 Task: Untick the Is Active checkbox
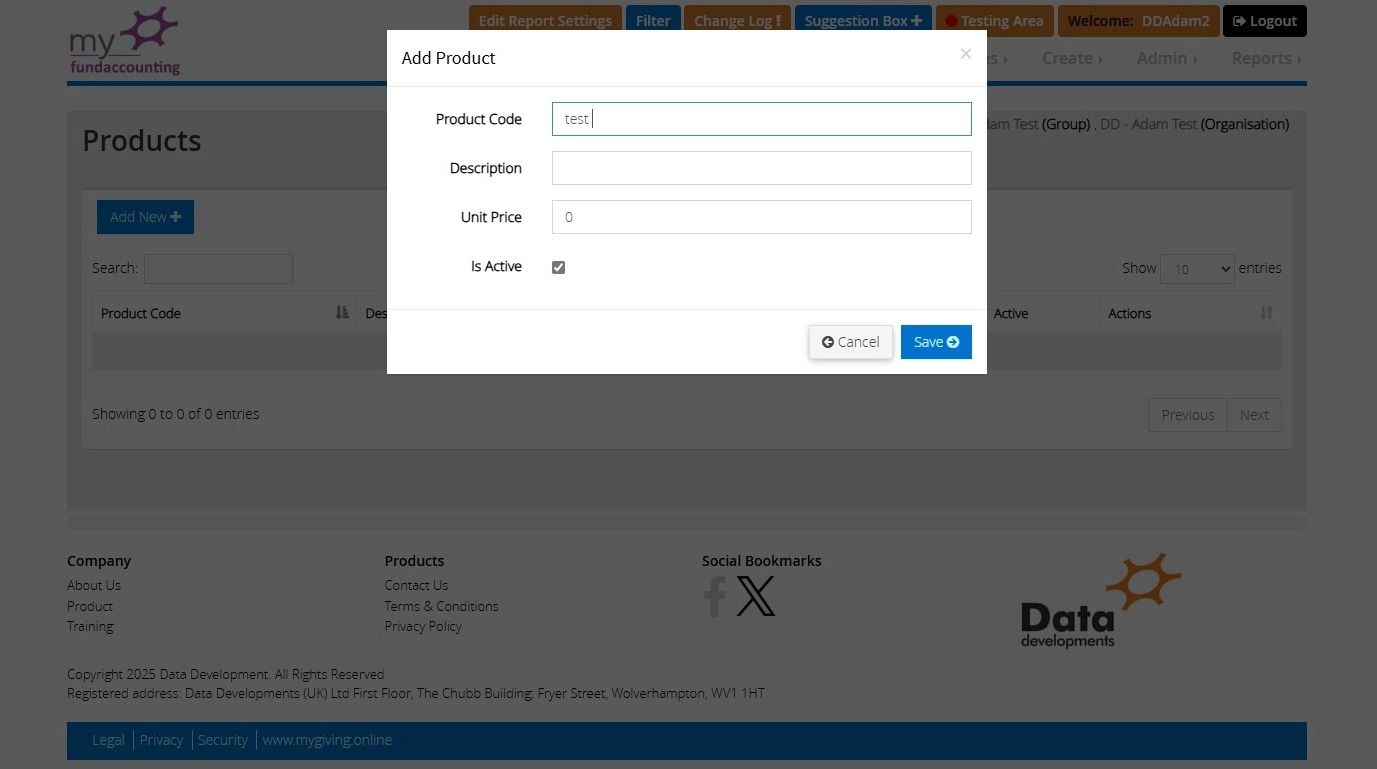pos(558,267)
